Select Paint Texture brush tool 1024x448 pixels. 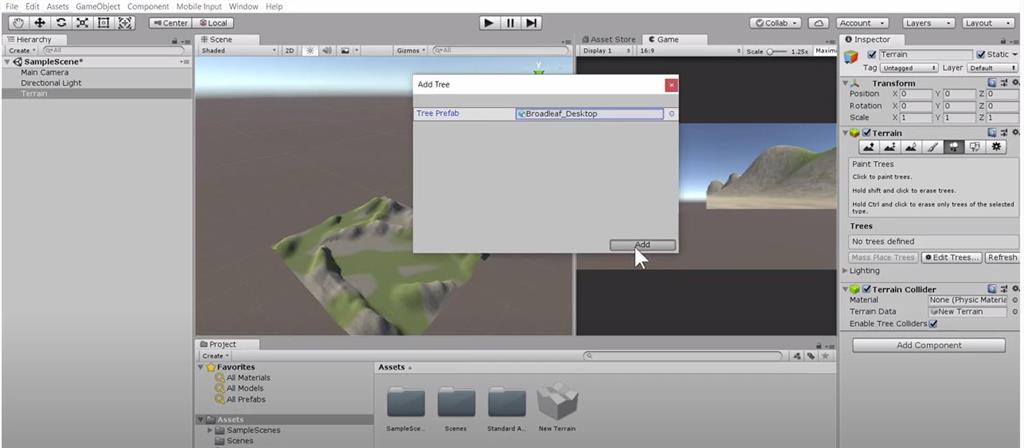[932, 147]
